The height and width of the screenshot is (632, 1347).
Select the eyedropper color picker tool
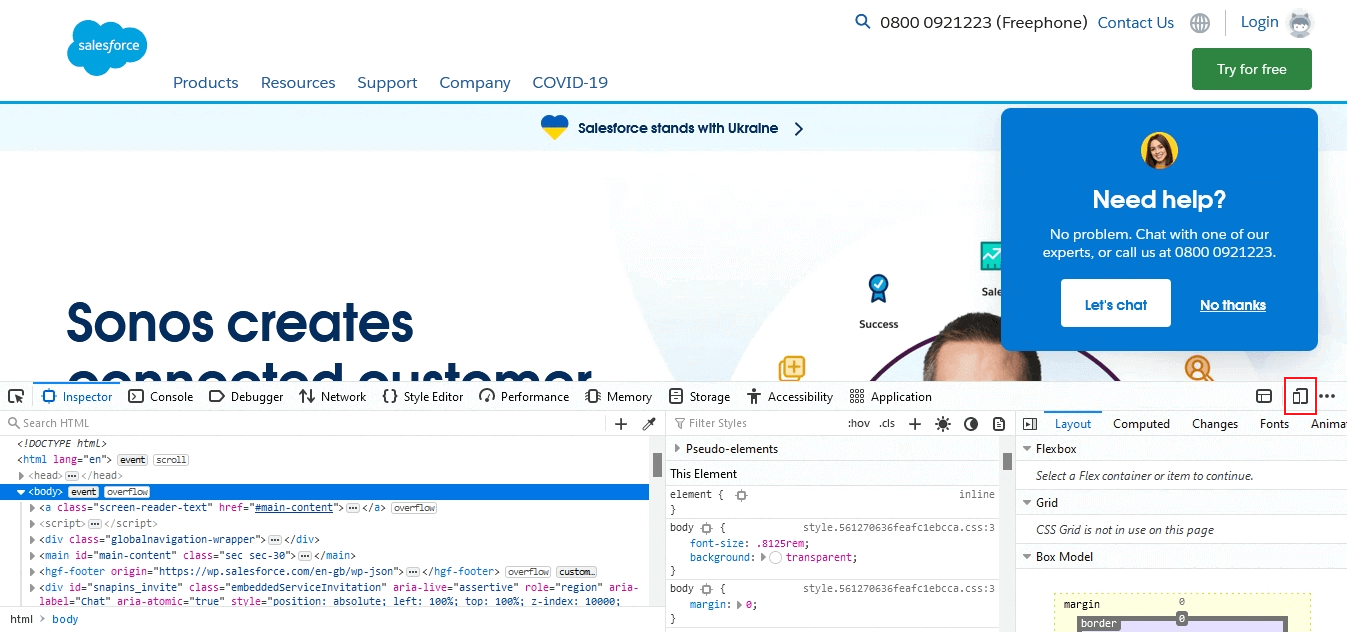649,424
